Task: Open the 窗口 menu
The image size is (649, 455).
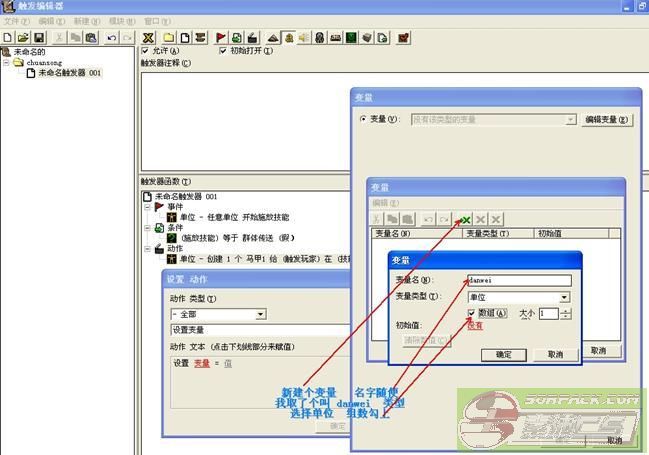Action: (153, 20)
